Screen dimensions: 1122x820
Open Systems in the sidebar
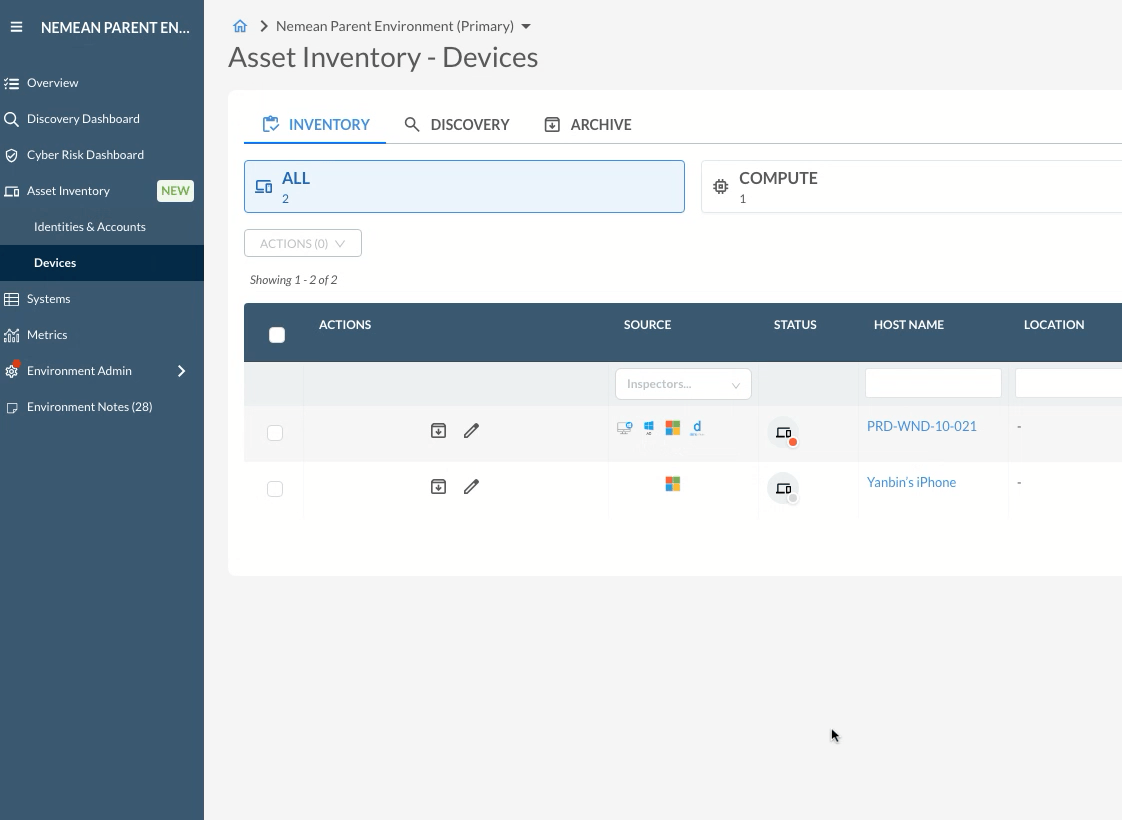pos(49,299)
